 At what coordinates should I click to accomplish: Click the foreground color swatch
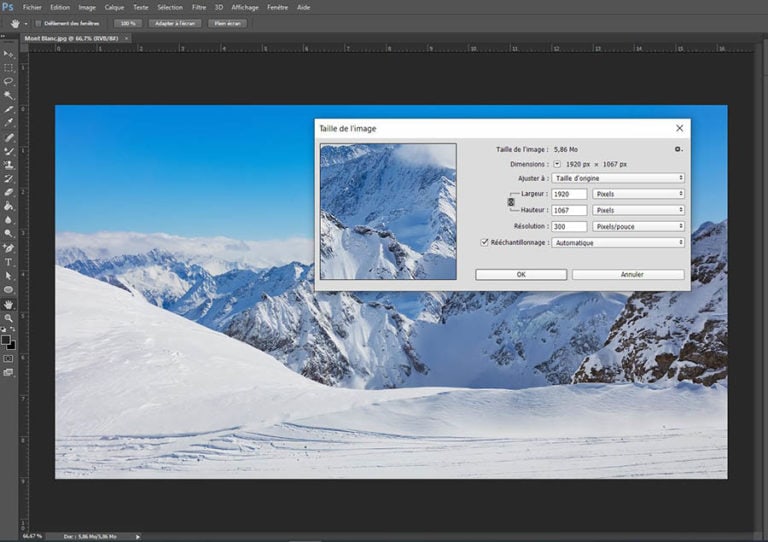coord(6,340)
